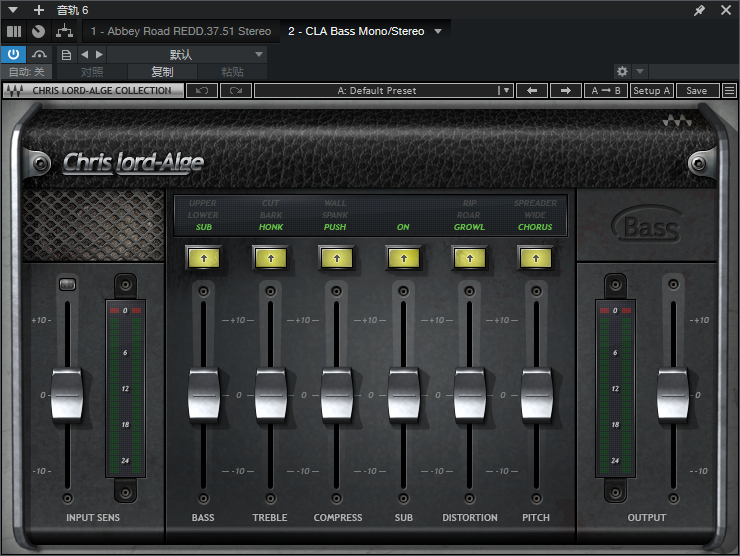
Task: Toggle the Sub on/off yellow button
Action: (x=404, y=258)
